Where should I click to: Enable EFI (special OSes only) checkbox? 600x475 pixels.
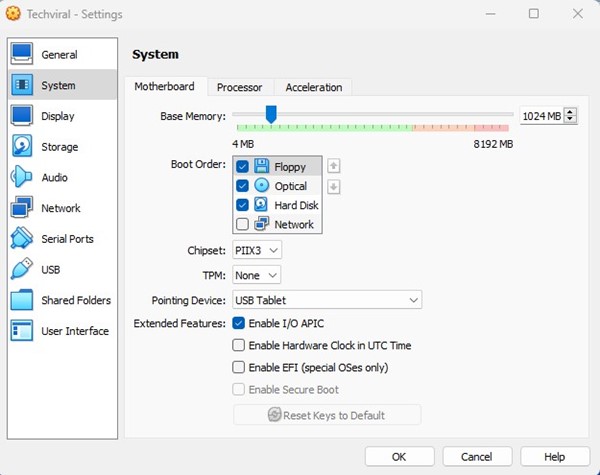tap(239, 367)
